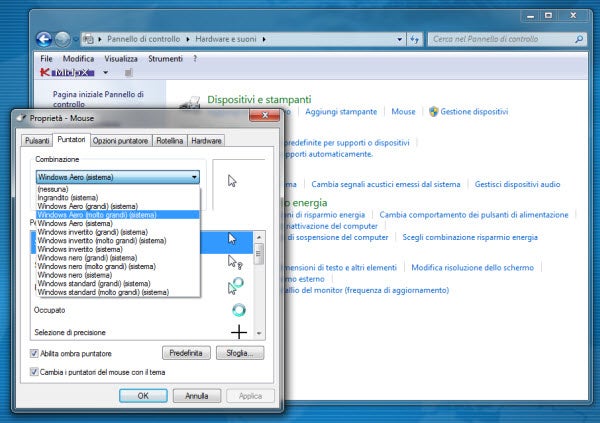Open Dispositivi e stampanti heading link

pyautogui.click(x=259, y=100)
